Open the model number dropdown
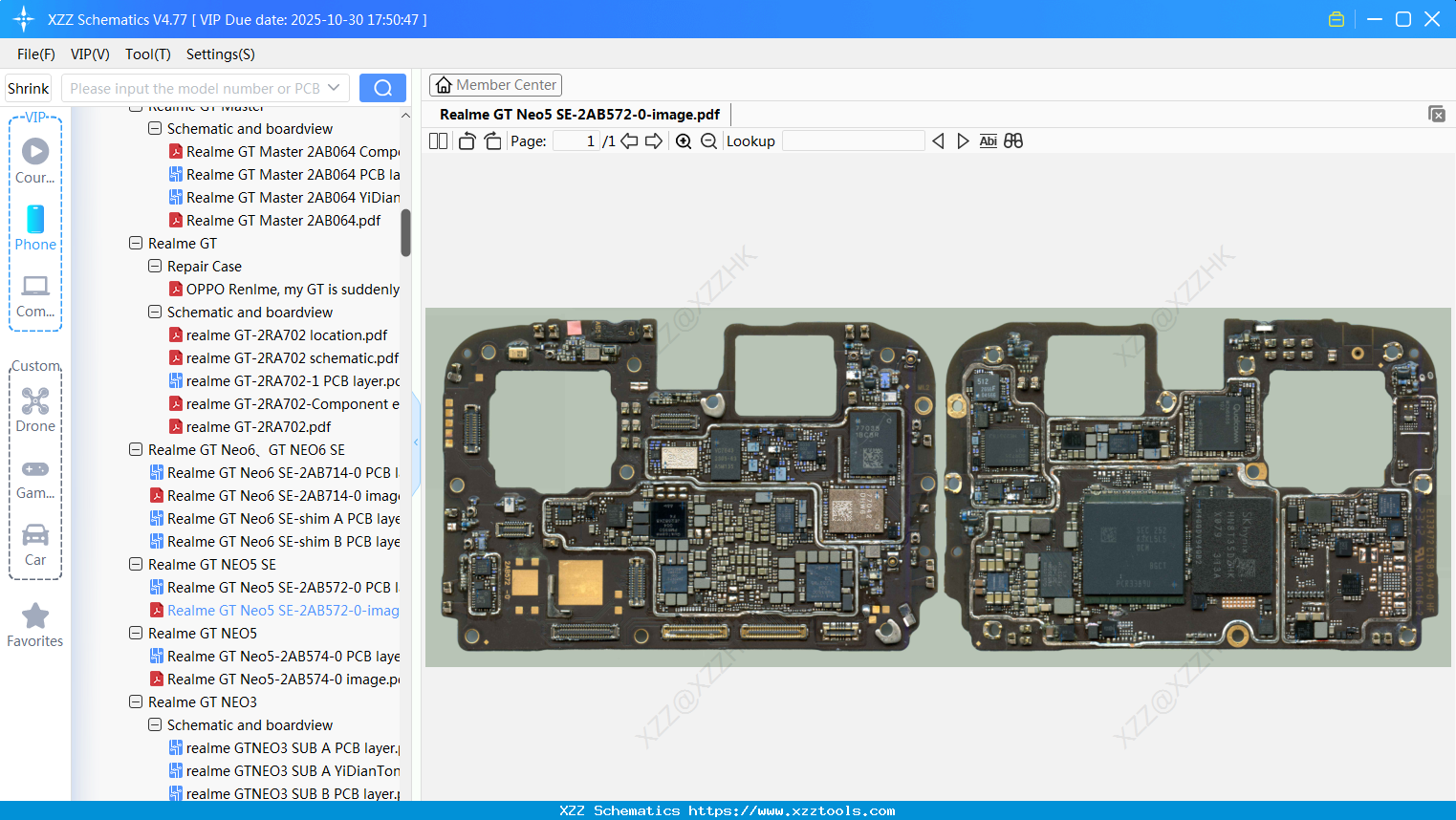 click(334, 88)
